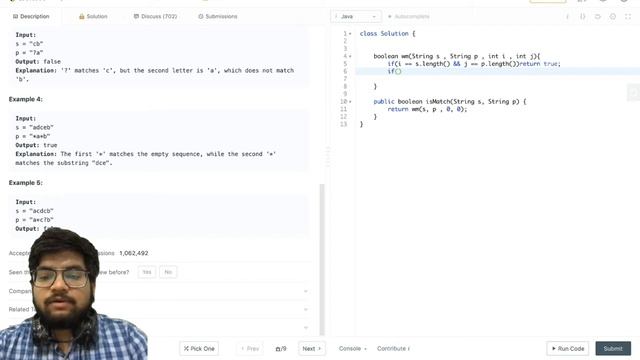640x360 pixels.
Task: Collapse code fold at line 10
Action: (x=350, y=102)
